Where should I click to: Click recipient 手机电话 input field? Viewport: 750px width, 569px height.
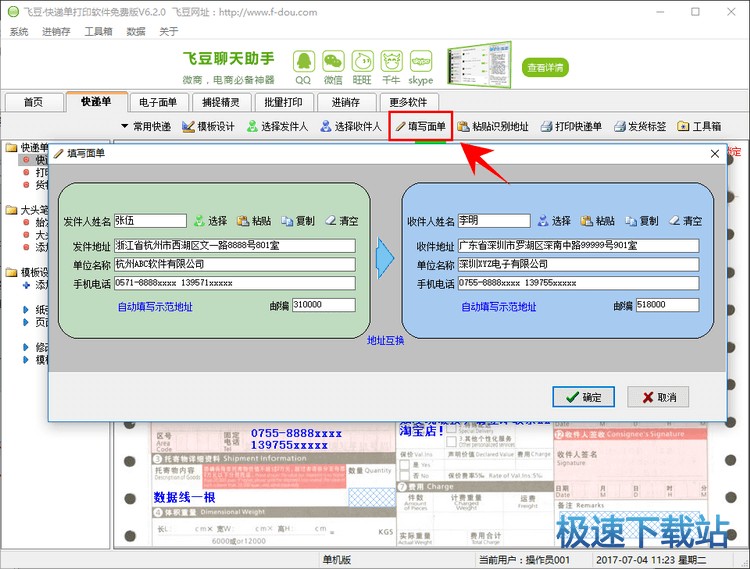(x=578, y=283)
